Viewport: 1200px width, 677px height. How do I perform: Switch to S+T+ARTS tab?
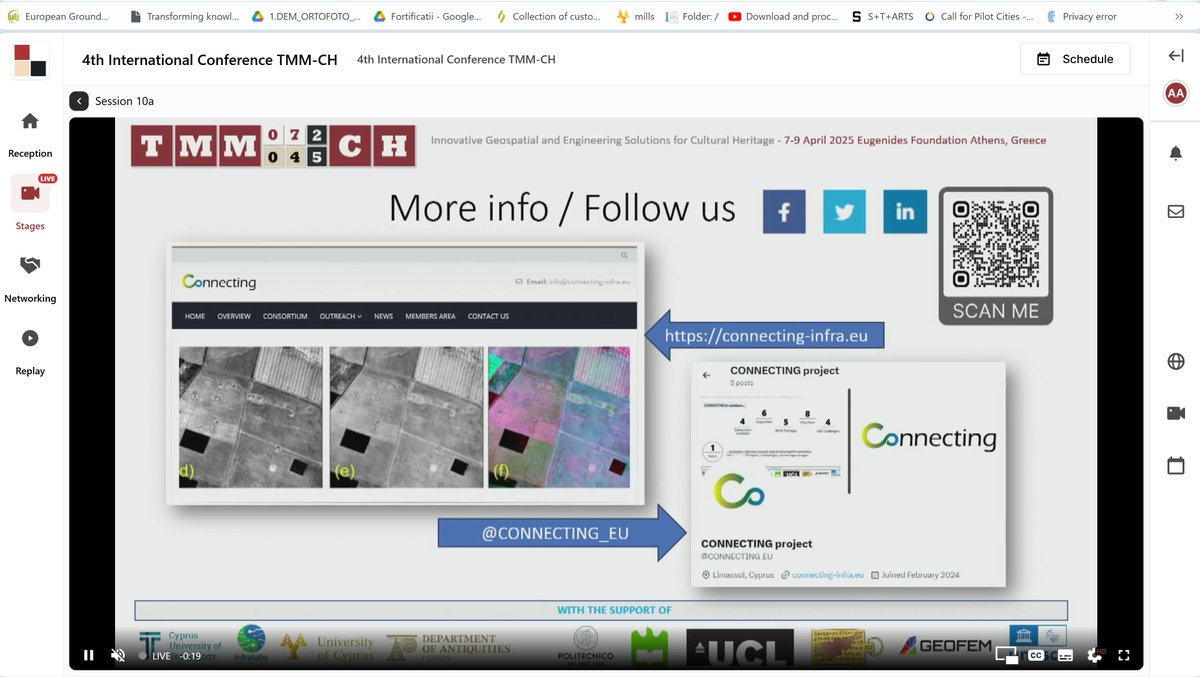tap(882, 16)
